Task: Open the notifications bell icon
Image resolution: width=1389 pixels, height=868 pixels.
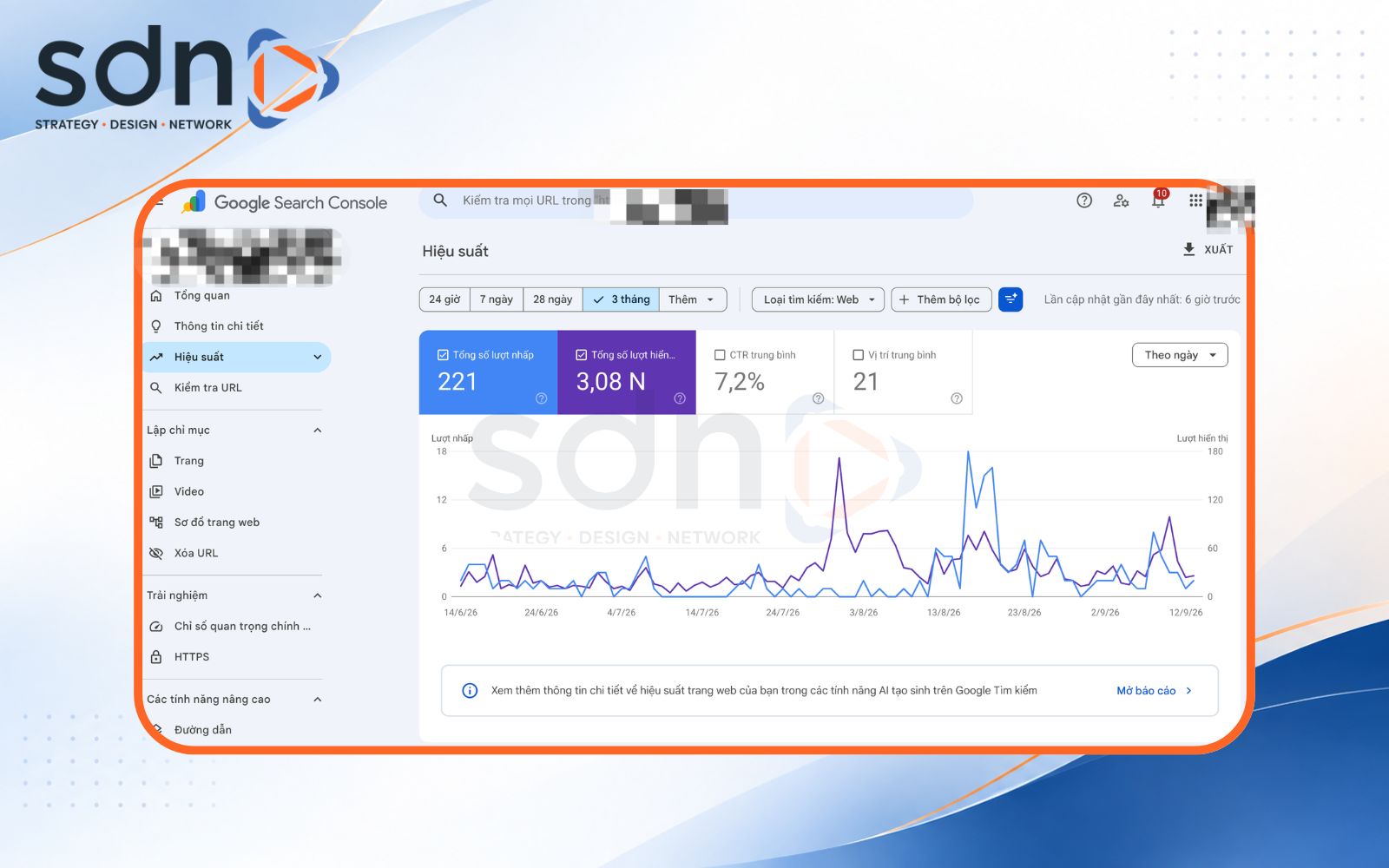Action: click(x=1158, y=200)
